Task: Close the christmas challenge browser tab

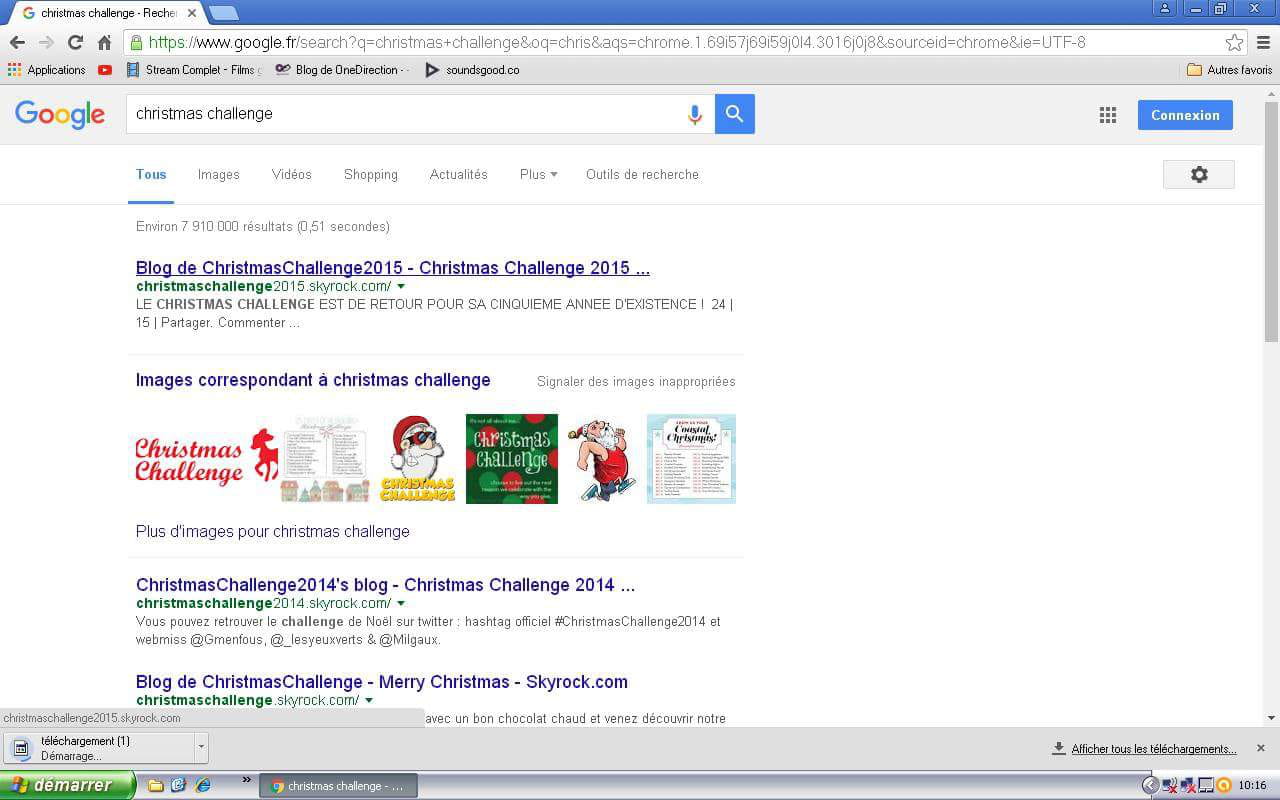Action: (x=192, y=13)
